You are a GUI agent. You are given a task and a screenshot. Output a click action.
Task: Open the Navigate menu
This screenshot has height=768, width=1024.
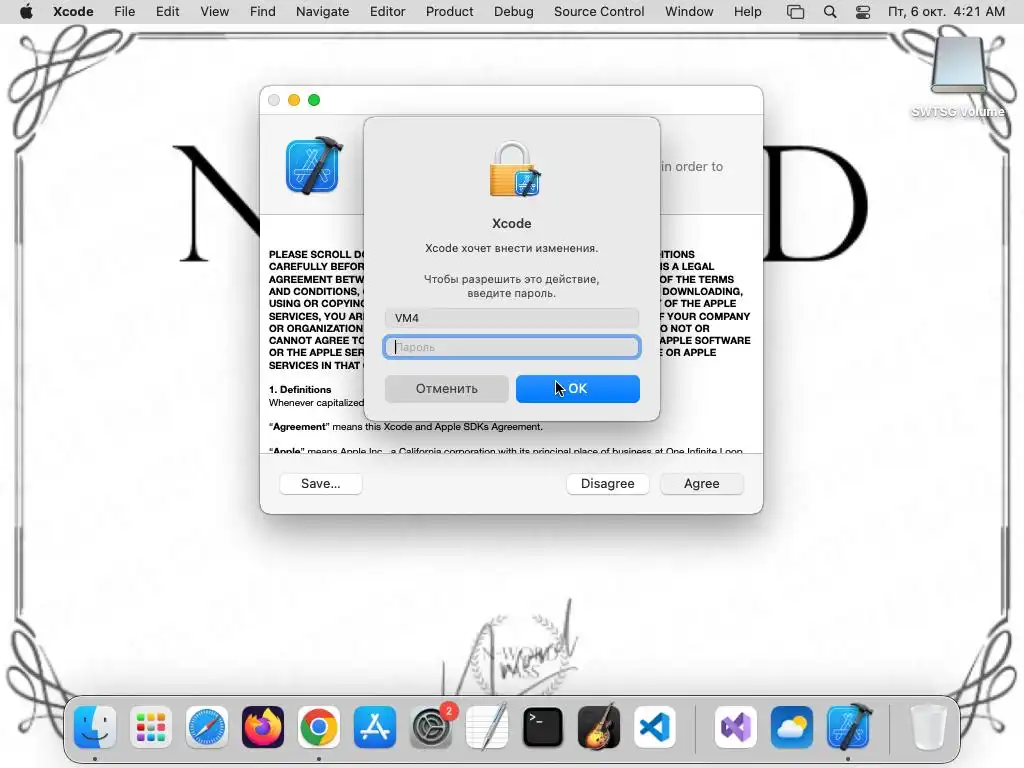point(323,12)
